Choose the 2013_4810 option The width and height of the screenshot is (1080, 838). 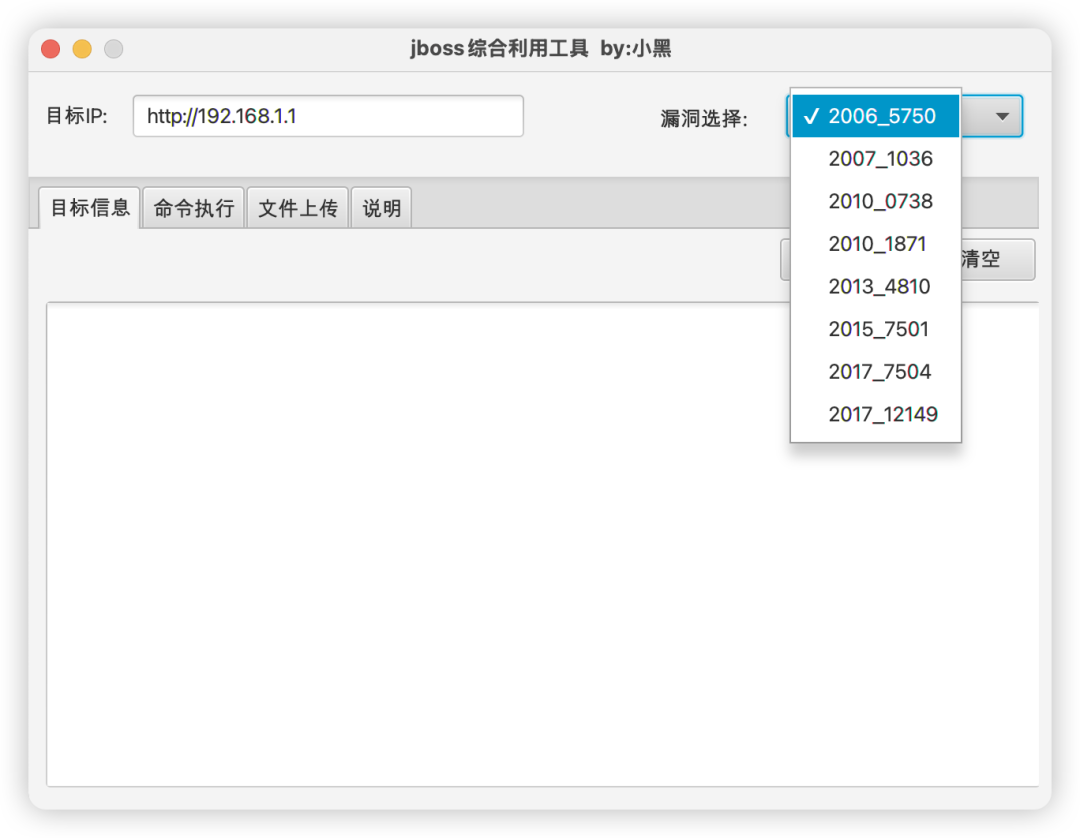(x=875, y=286)
